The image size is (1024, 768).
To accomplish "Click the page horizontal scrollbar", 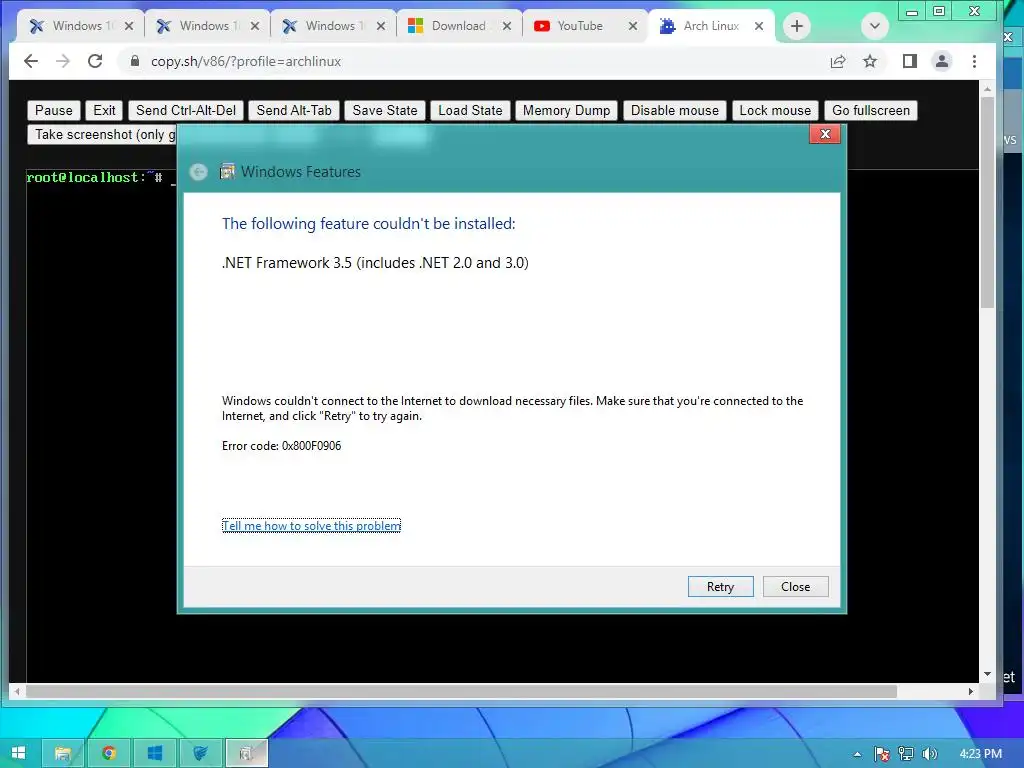I will point(461,691).
